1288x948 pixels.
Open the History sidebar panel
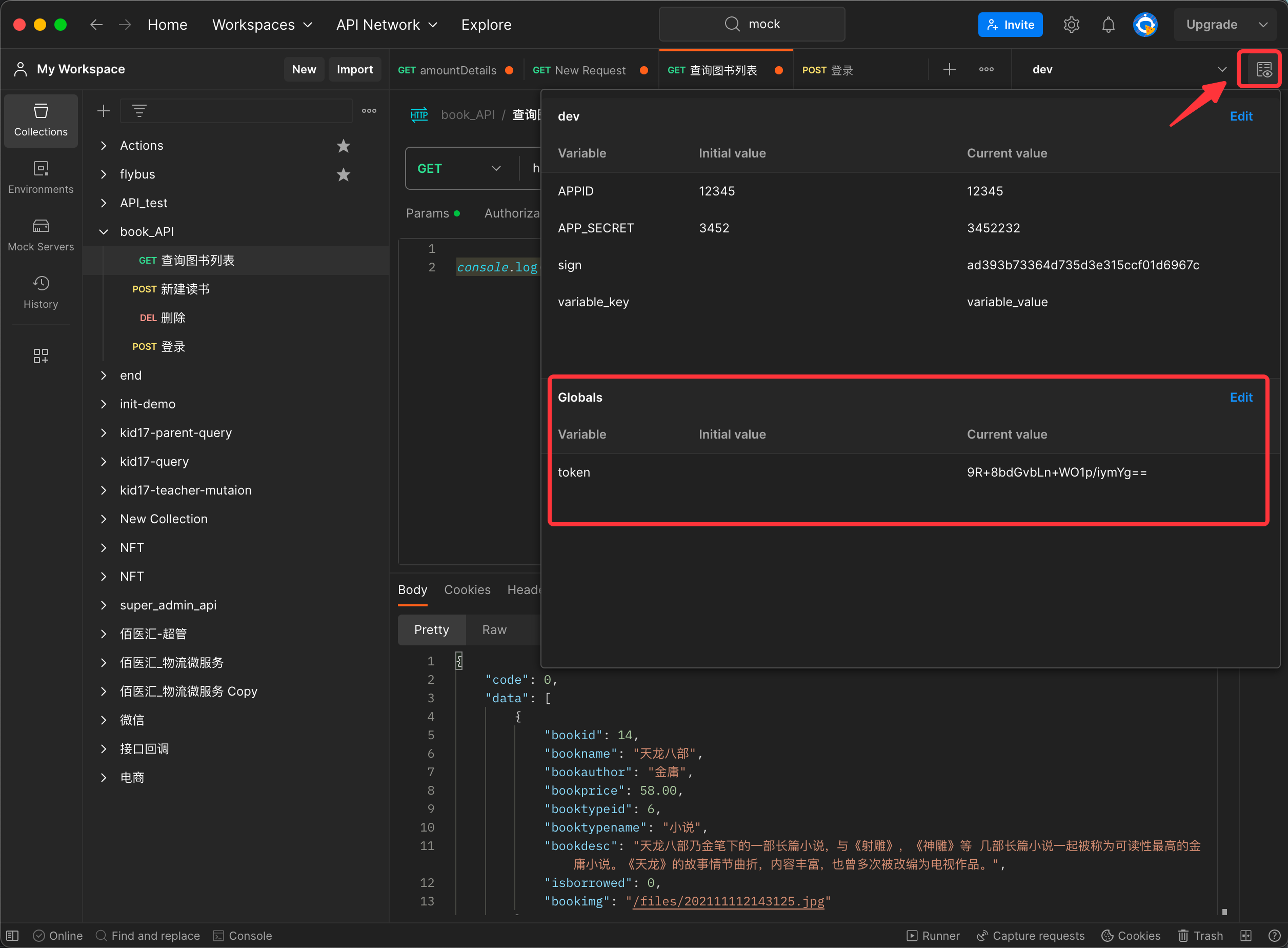(41, 292)
